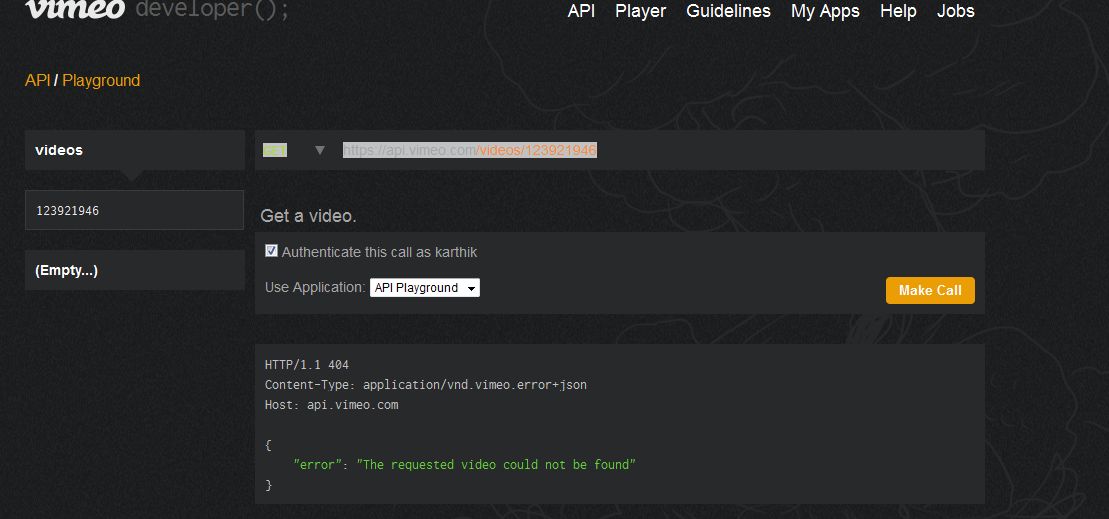Click the video ID field showing 123921946
Screen dimensions: 1109x519
(x=134, y=210)
